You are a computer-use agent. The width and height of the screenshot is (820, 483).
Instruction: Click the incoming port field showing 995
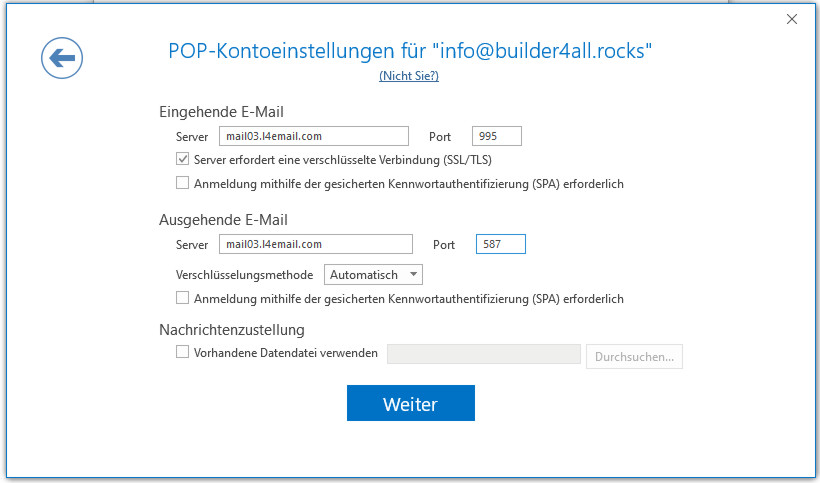(x=497, y=137)
